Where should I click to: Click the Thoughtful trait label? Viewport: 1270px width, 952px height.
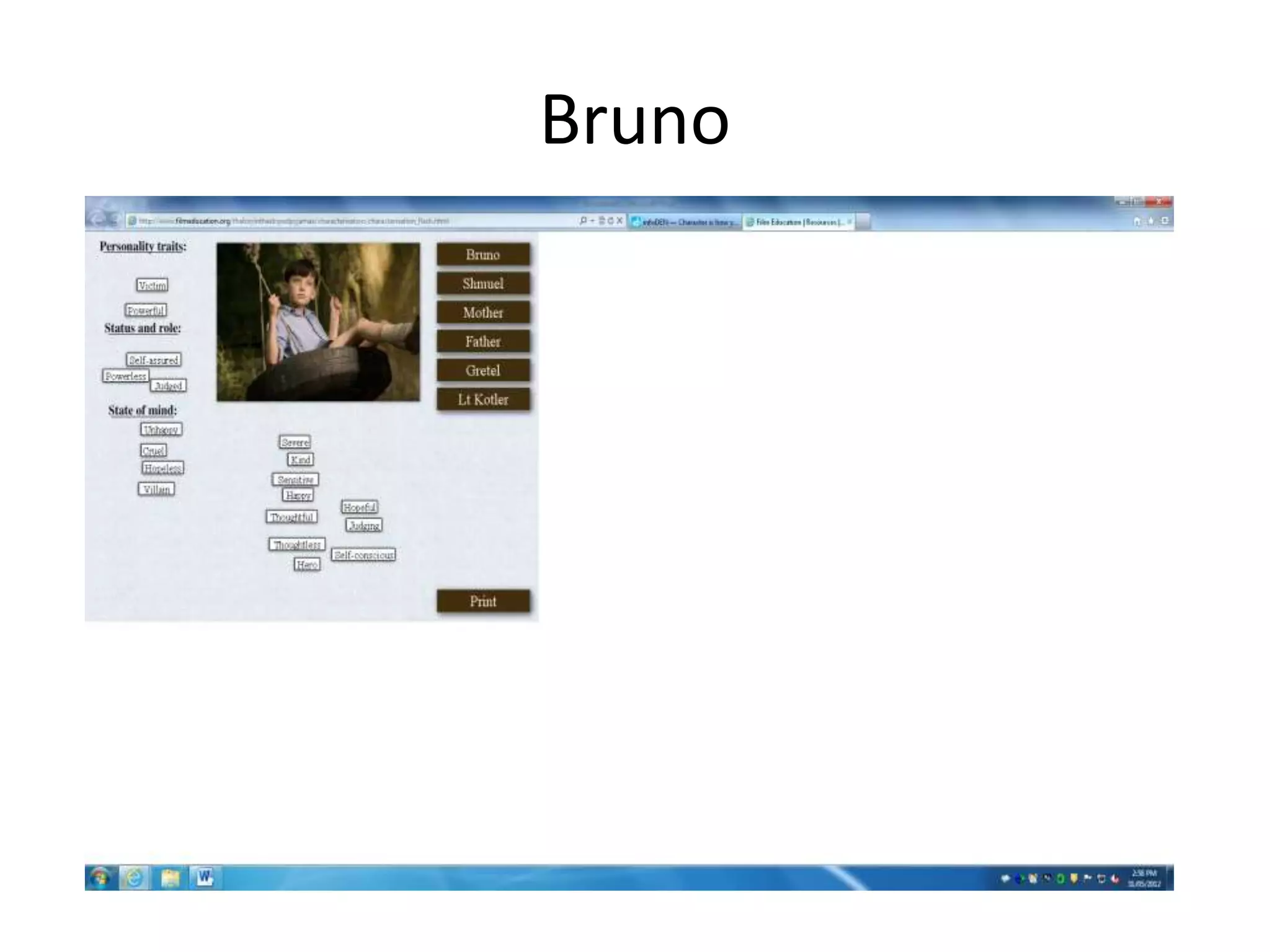click(x=292, y=517)
